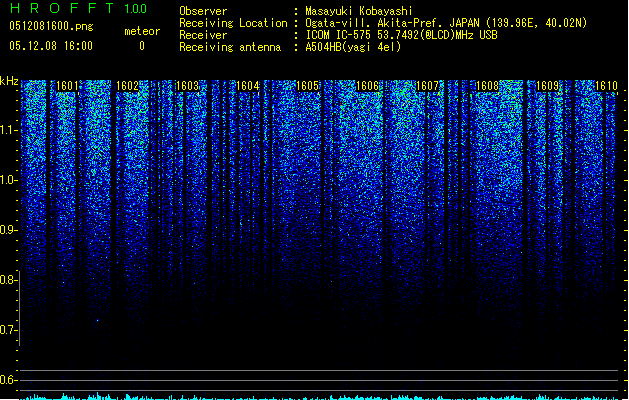This screenshot has height=400, width=629.
Task: Click the 0.6 frequency axis label
Action: (8, 380)
